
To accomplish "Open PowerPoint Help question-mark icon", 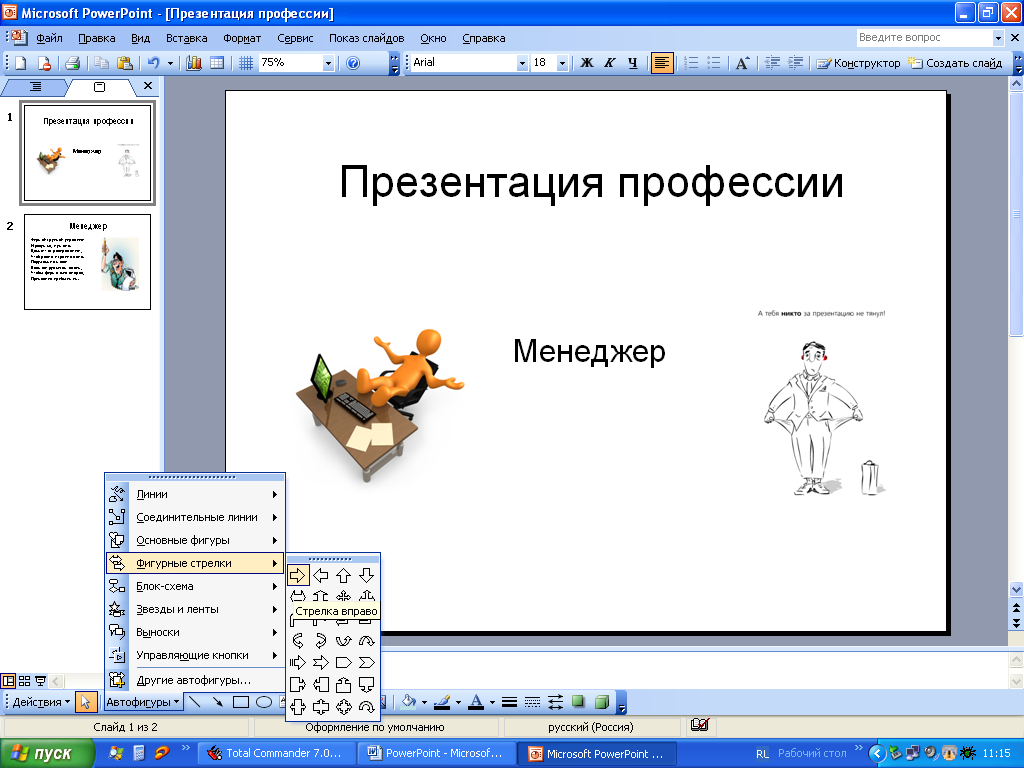I will [353, 63].
